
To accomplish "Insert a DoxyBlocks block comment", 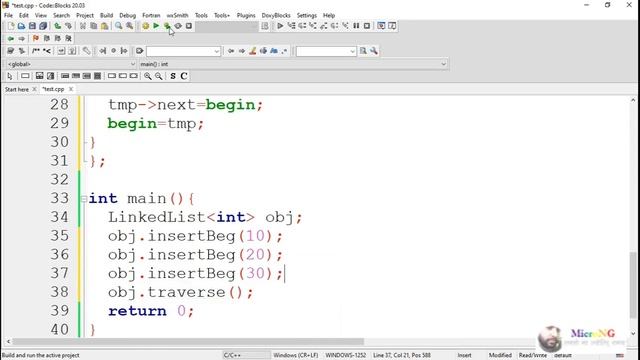I will [36, 51].
